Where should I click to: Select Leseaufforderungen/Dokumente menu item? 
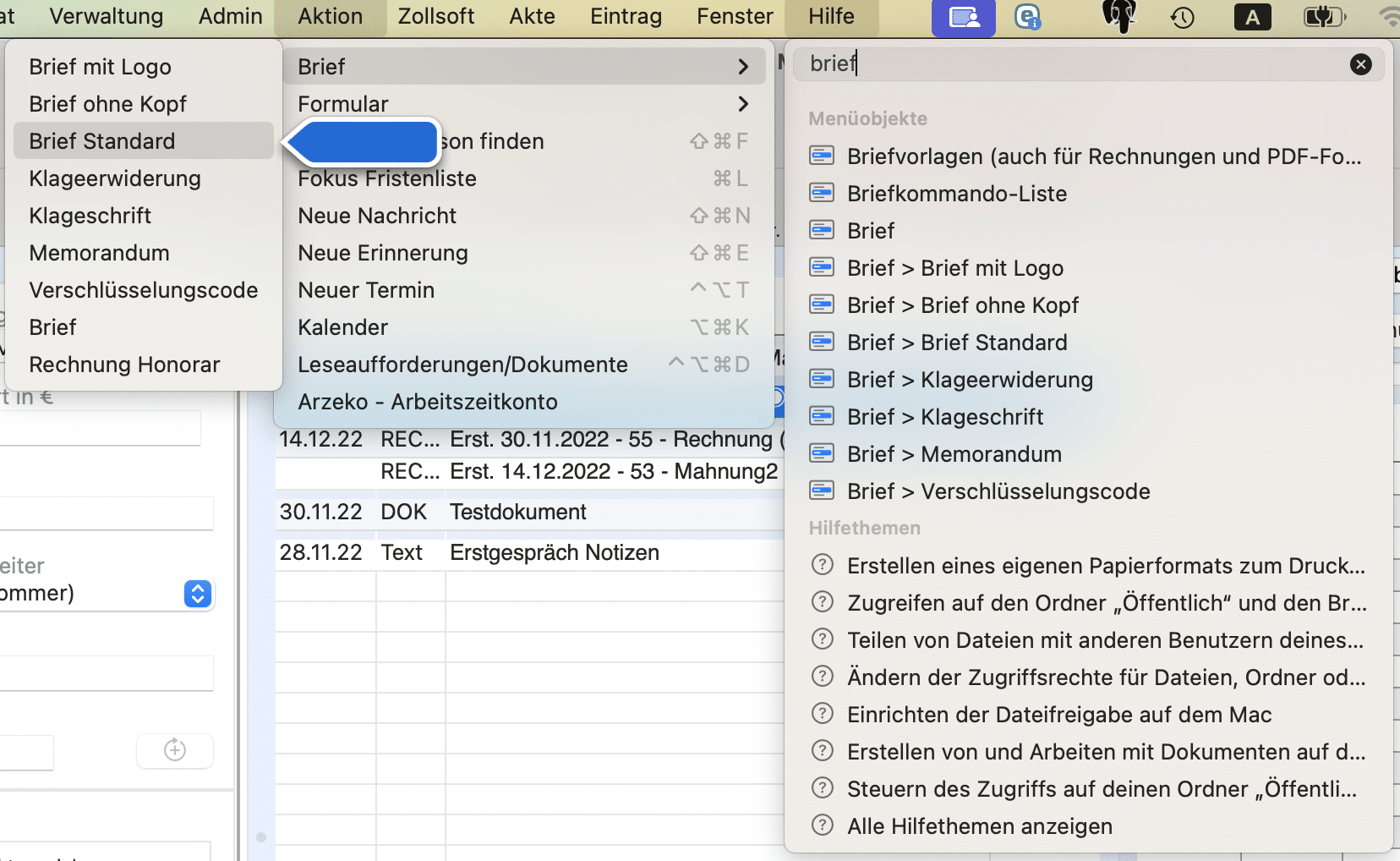click(x=523, y=365)
